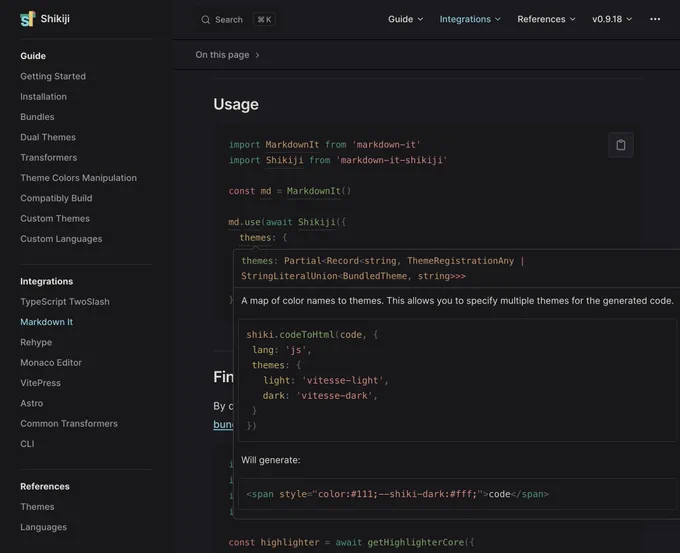Open Monaco Editor integration page
This screenshot has height=553, width=680.
(51, 363)
